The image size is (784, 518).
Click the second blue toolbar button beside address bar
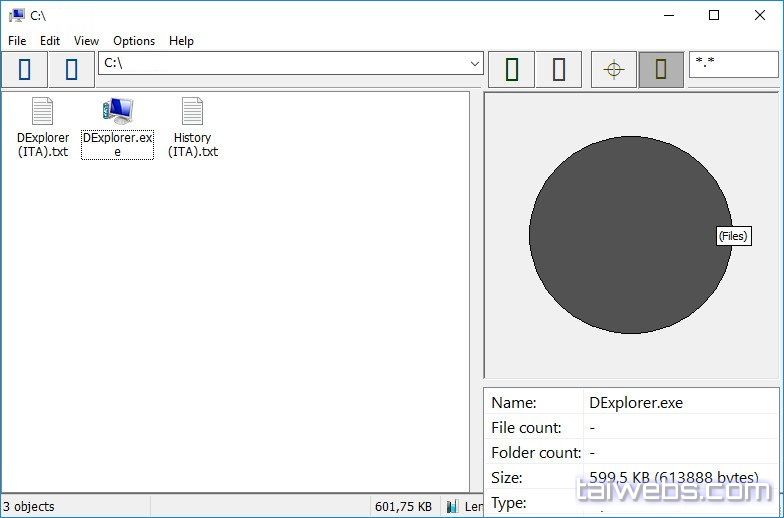coord(71,69)
